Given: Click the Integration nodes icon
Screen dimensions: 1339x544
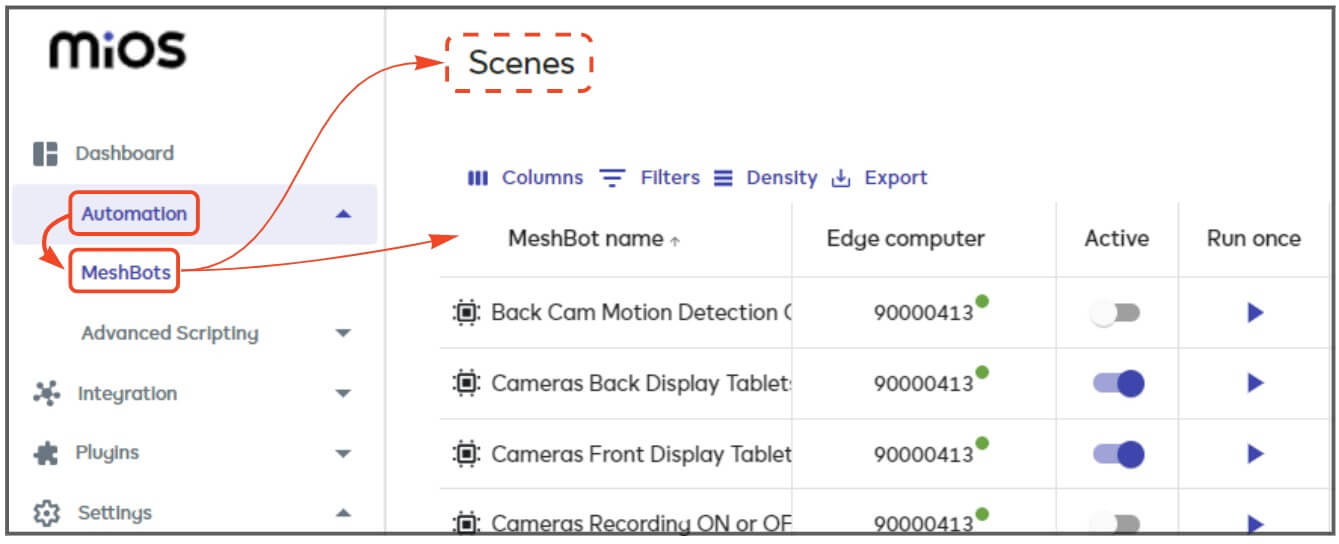Looking at the screenshot, I should (46, 393).
